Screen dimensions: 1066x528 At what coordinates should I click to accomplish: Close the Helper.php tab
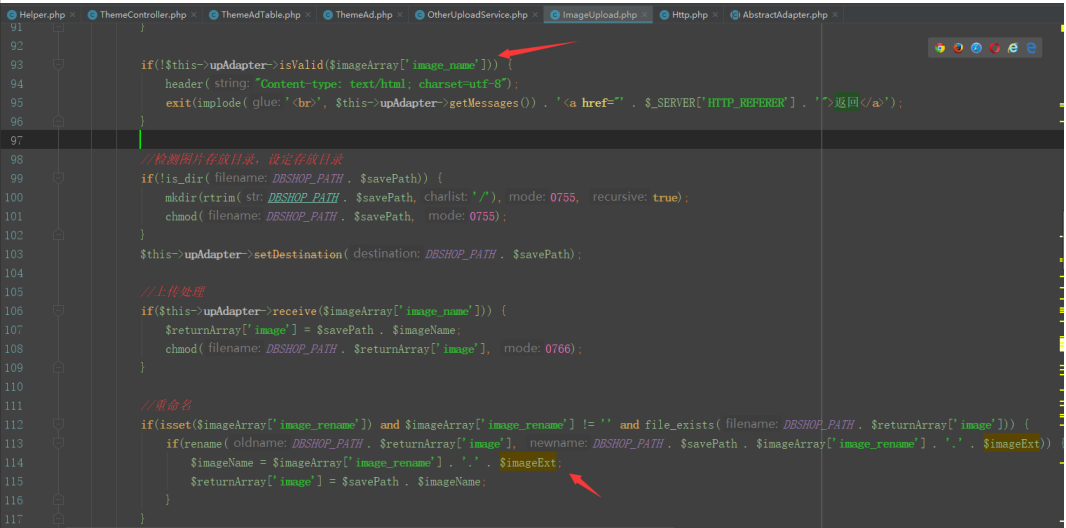coord(72,14)
